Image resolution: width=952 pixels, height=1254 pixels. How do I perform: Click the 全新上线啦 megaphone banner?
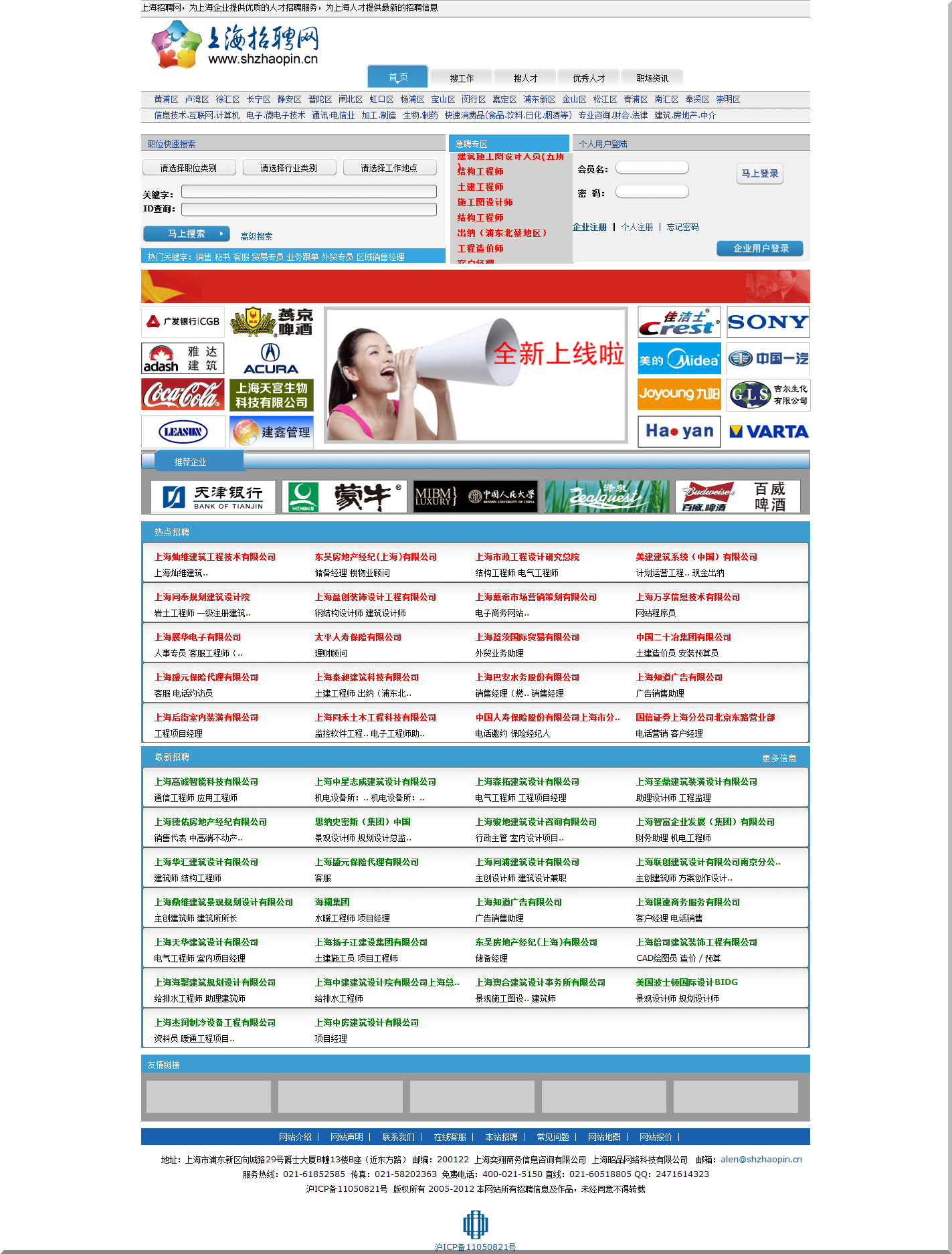coord(476,375)
